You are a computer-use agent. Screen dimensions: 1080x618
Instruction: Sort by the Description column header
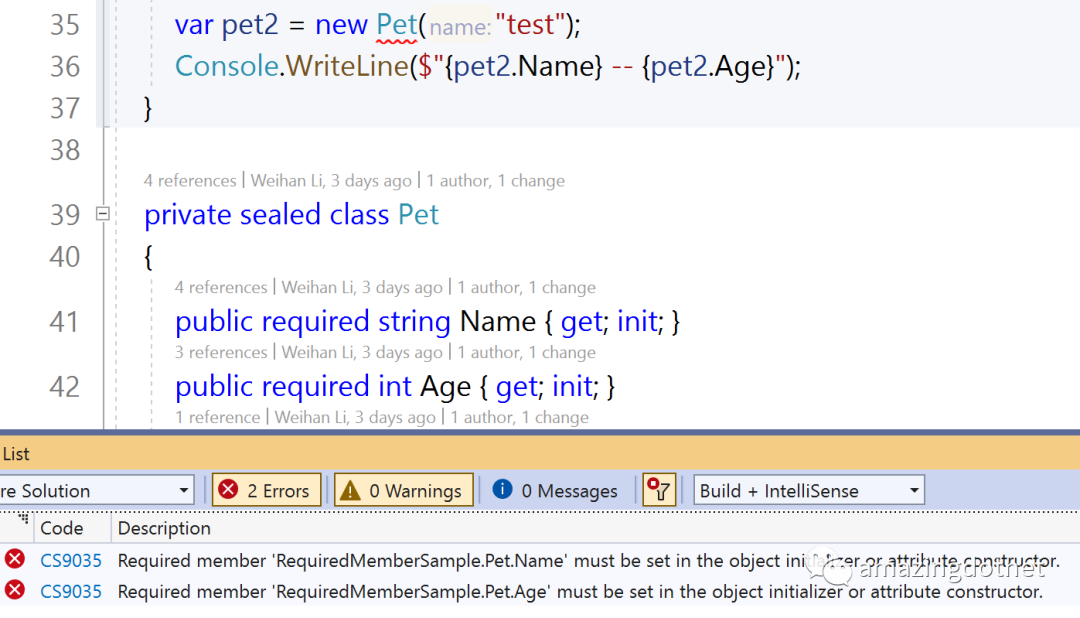click(164, 528)
